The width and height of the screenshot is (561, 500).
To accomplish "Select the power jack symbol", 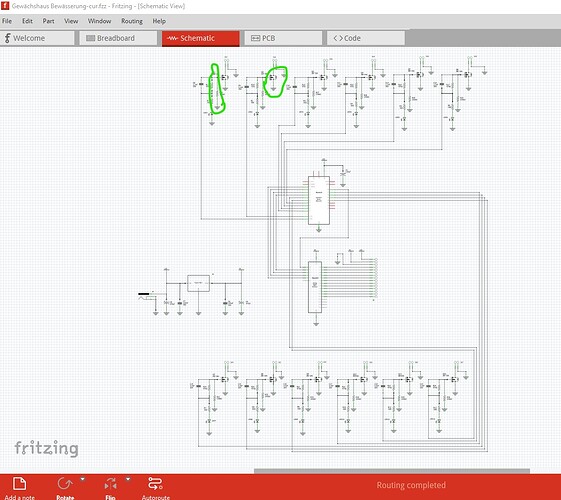I will pyautogui.click(x=144, y=295).
